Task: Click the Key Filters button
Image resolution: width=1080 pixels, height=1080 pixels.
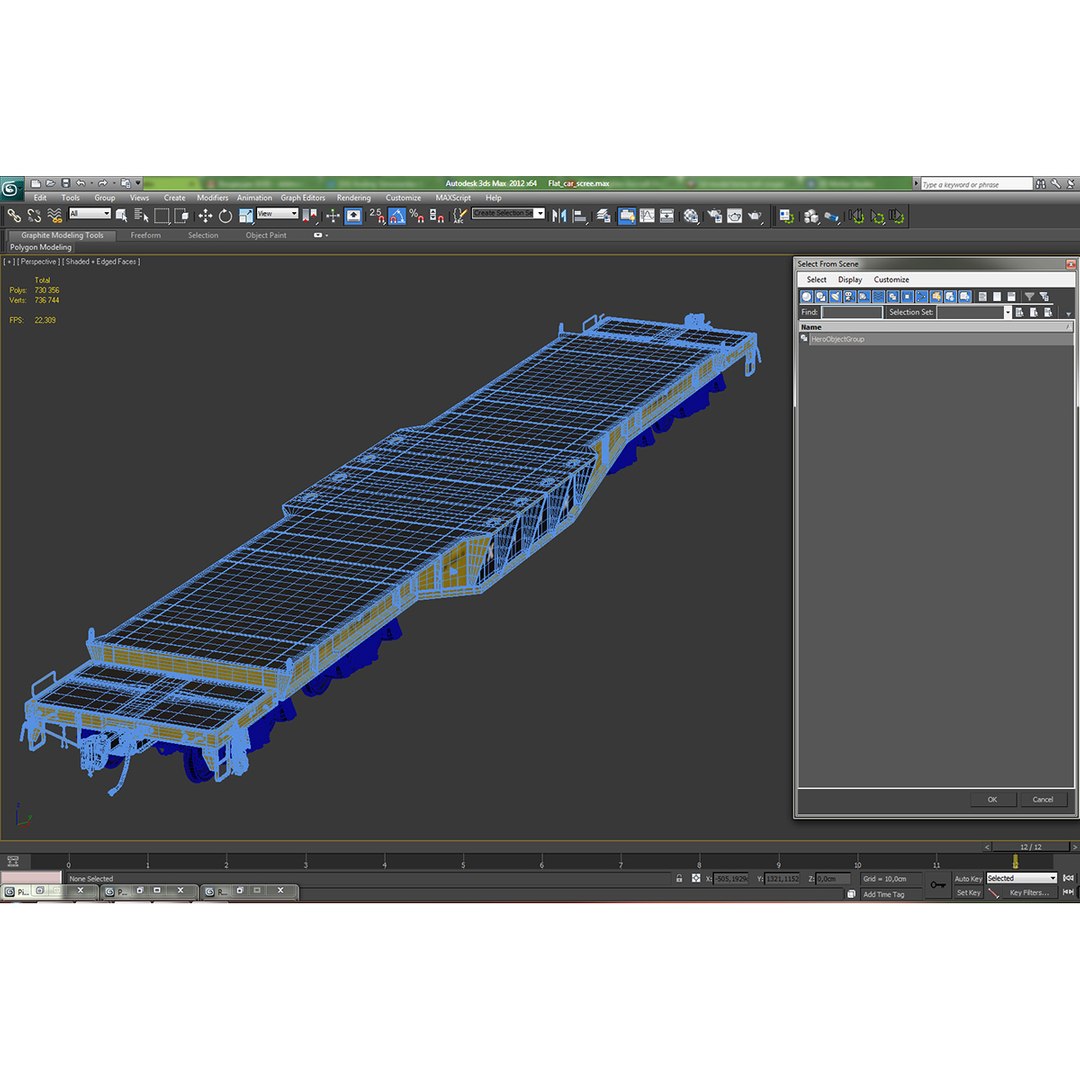Action: point(1029,893)
